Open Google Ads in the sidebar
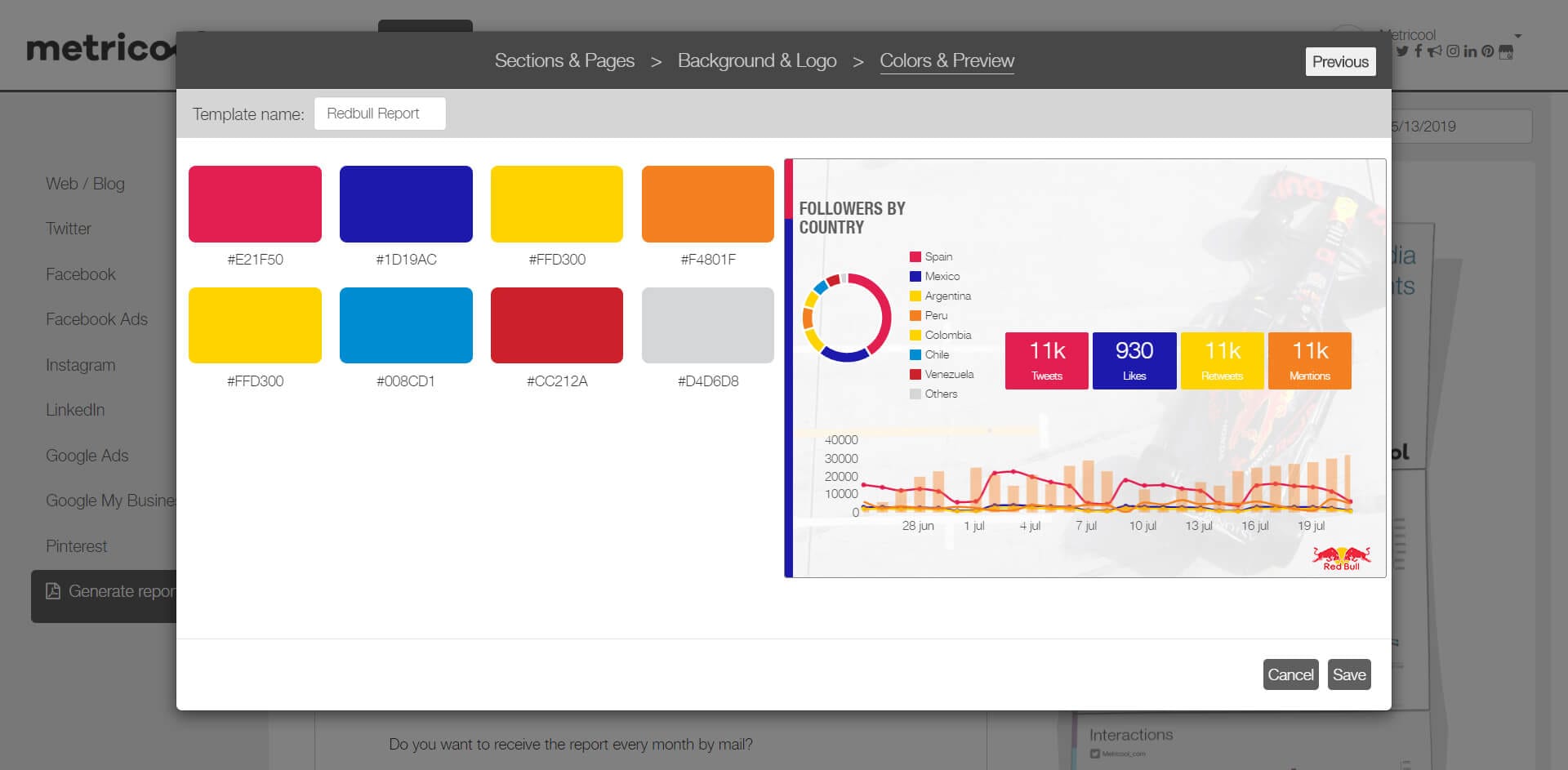 pos(87,456)
